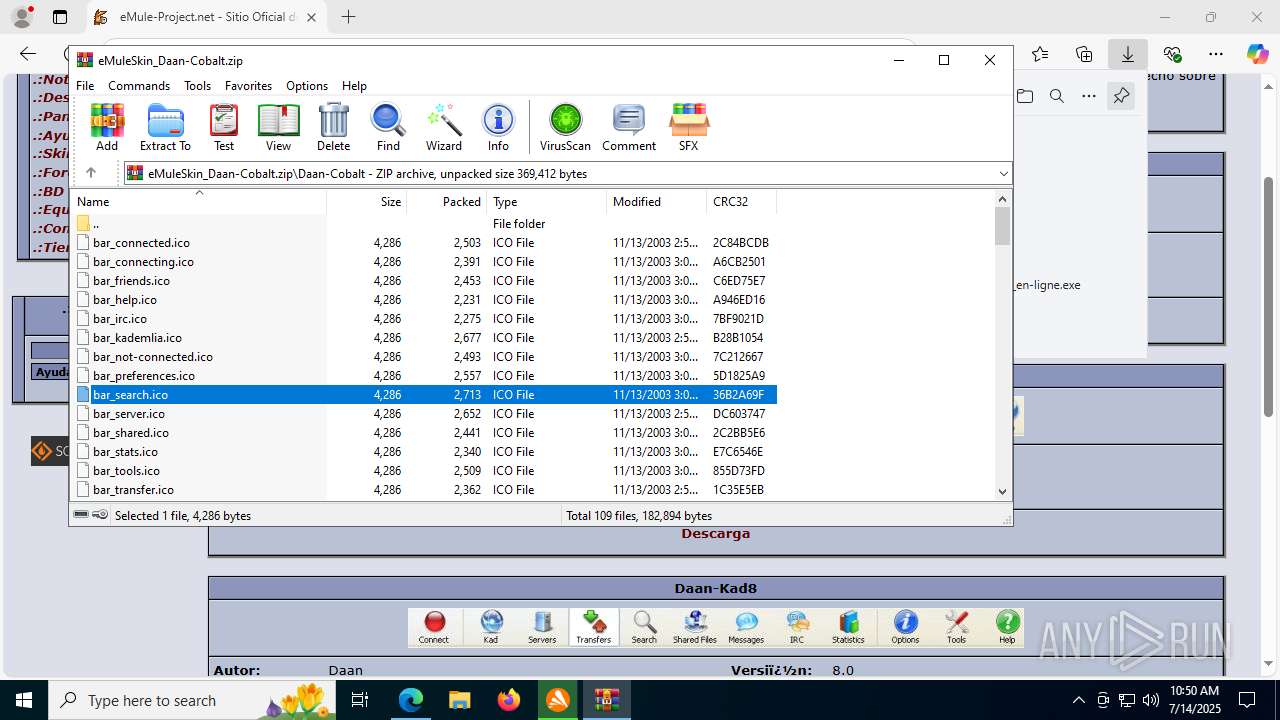Go up one folder level arrow

coord(91,173)
